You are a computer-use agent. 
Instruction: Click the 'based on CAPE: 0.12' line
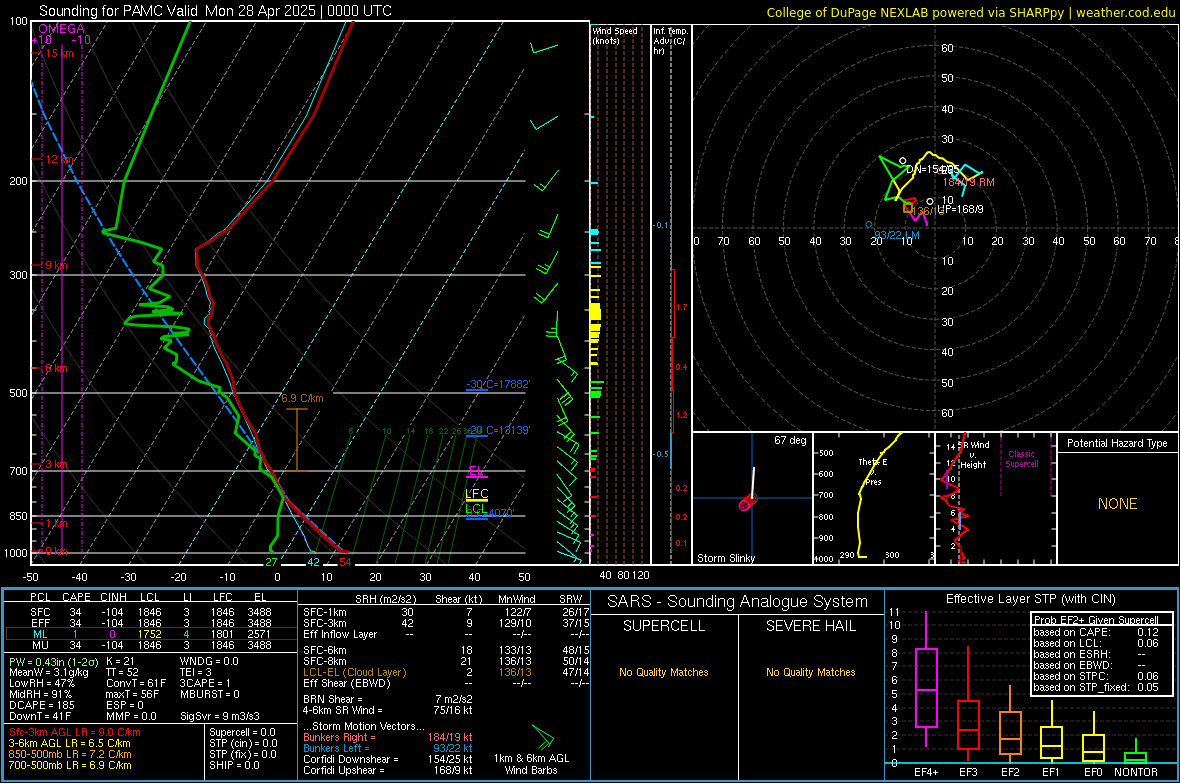(x=1096, y=632)
